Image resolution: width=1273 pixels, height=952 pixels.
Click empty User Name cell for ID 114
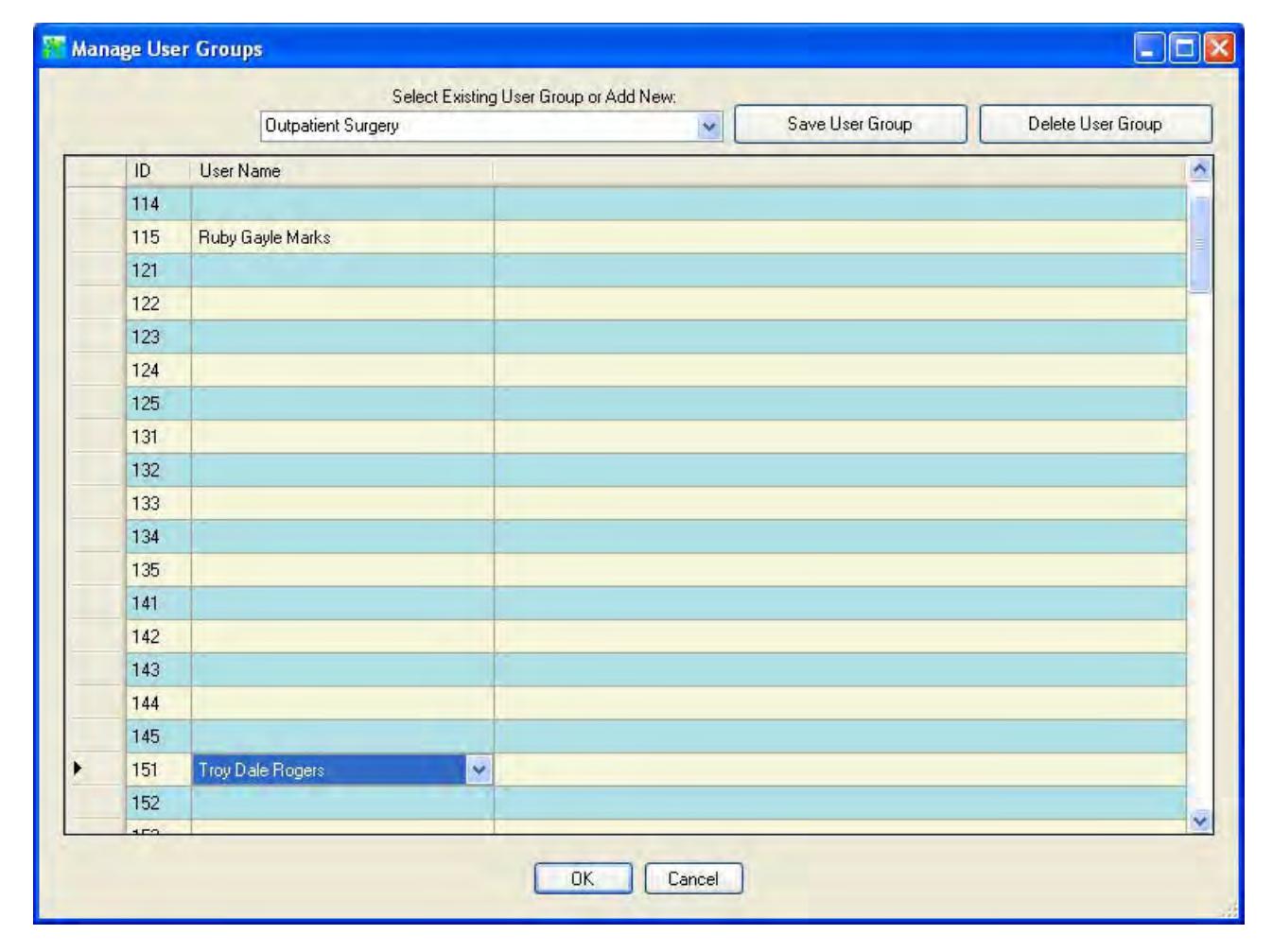tap(342, 204)
